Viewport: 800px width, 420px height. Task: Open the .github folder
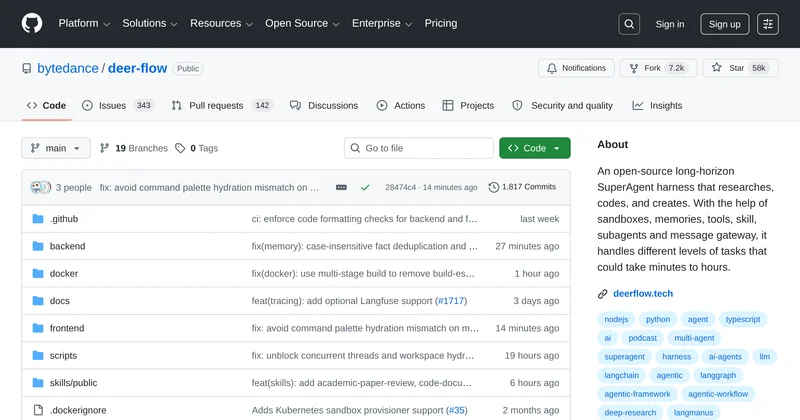click(x=64, y=219)
